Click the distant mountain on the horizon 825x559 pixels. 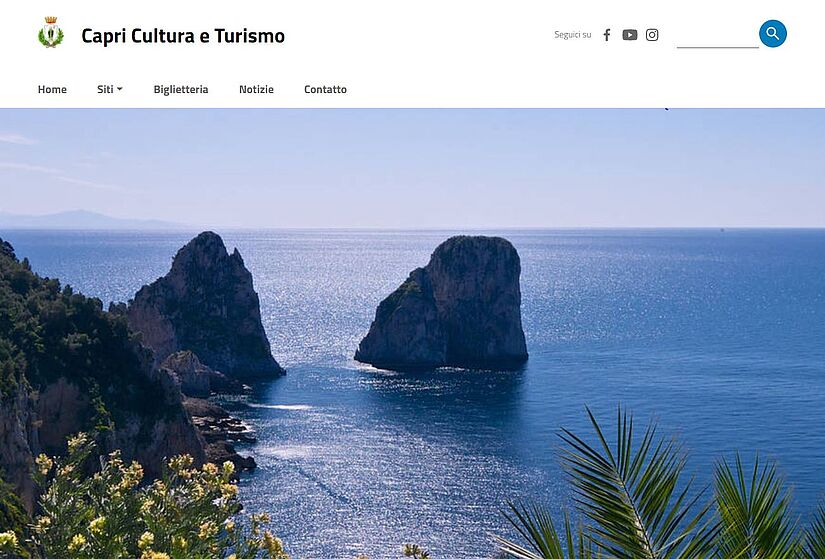tap(79, 219)
